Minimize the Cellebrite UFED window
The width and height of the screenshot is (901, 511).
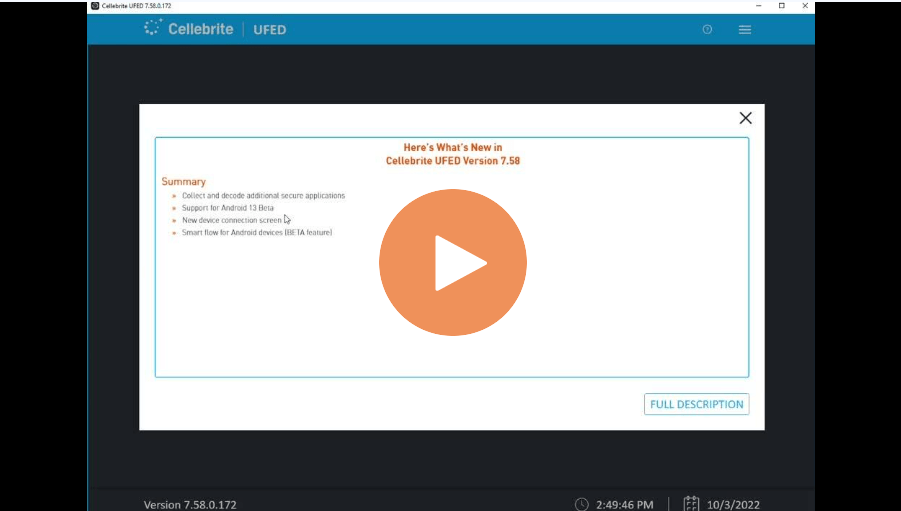pos(758,6)
